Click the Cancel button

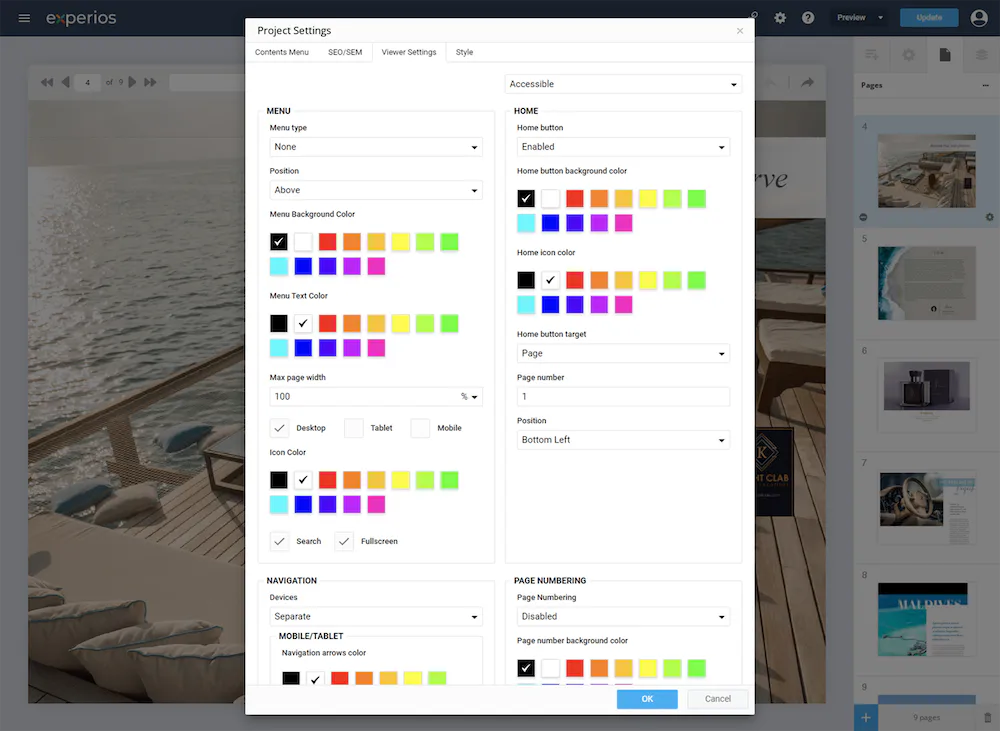click(717, 699)
